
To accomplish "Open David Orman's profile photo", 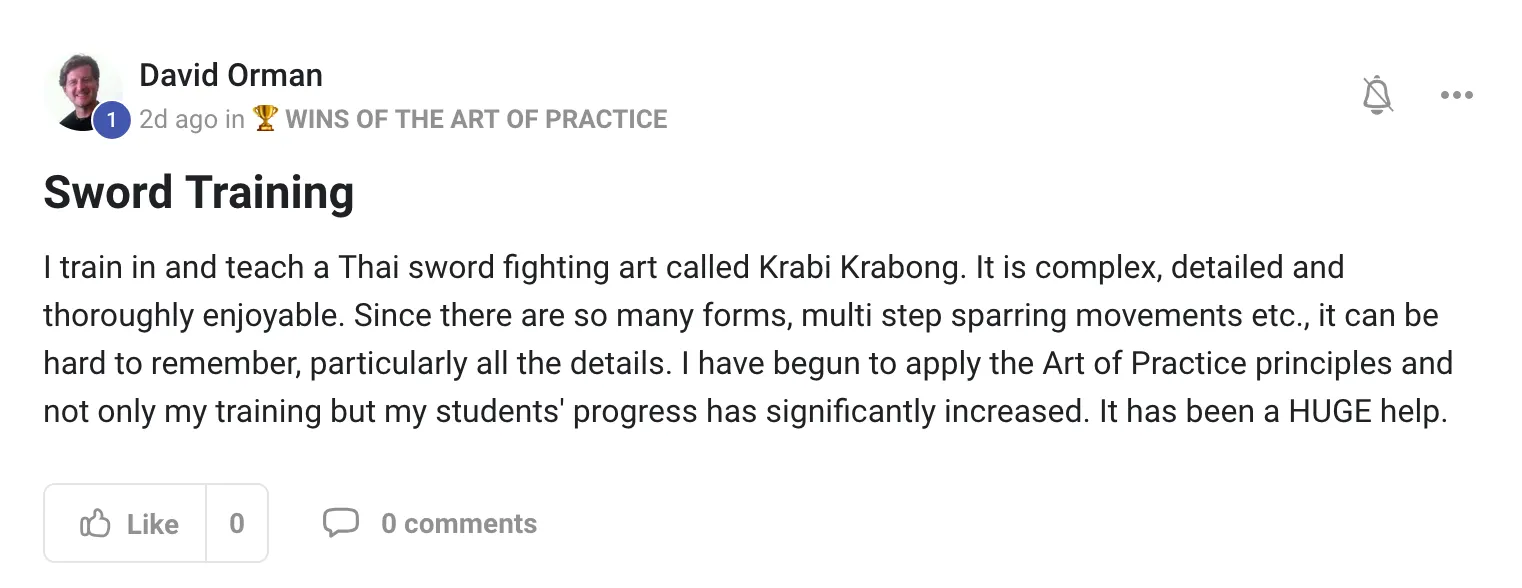I will [83, 93].
